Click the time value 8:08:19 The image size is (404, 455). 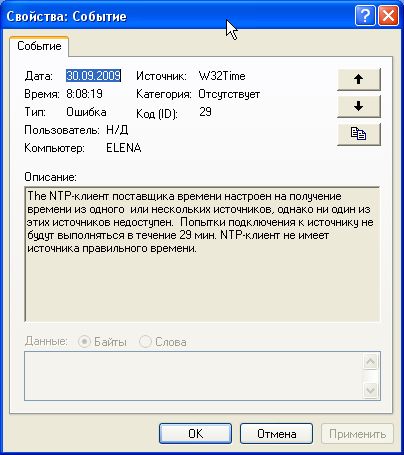(x=84, y=94)
